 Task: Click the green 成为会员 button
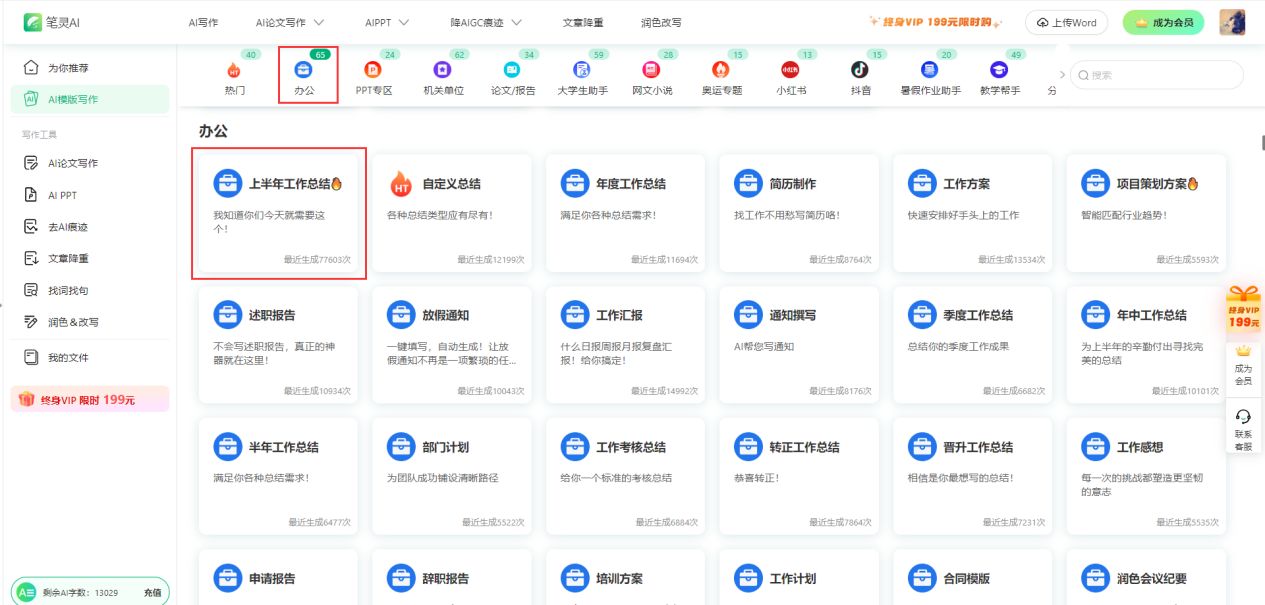(x=1163, y=22)
